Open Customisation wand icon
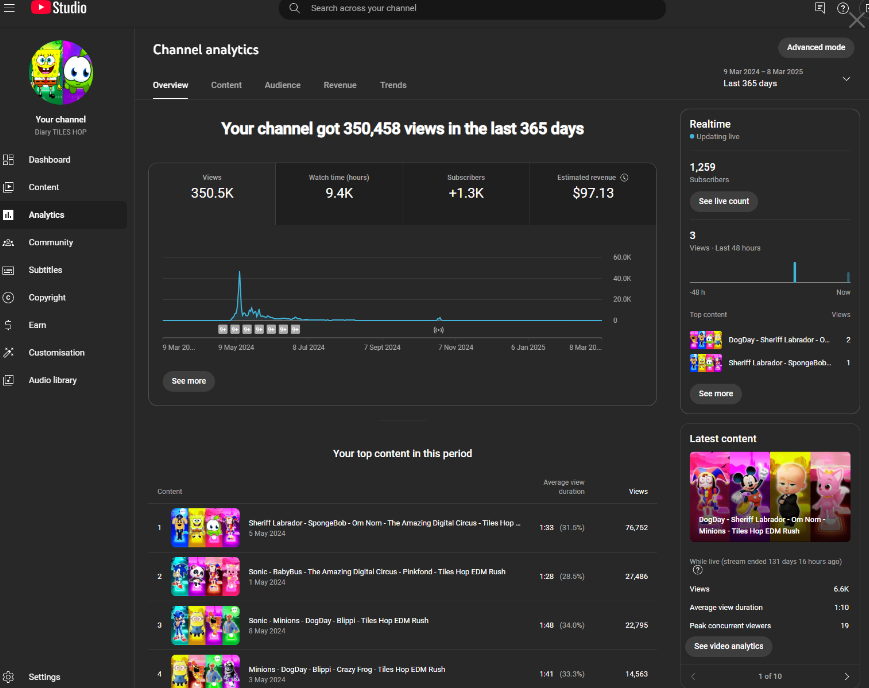Viewport: 869px width, 688px height. (x=8, y=353)
